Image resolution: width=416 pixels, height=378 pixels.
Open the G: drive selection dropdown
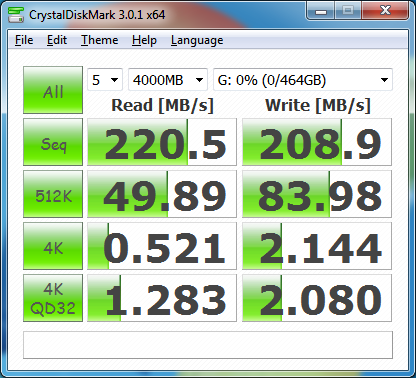tap(303, 80)
